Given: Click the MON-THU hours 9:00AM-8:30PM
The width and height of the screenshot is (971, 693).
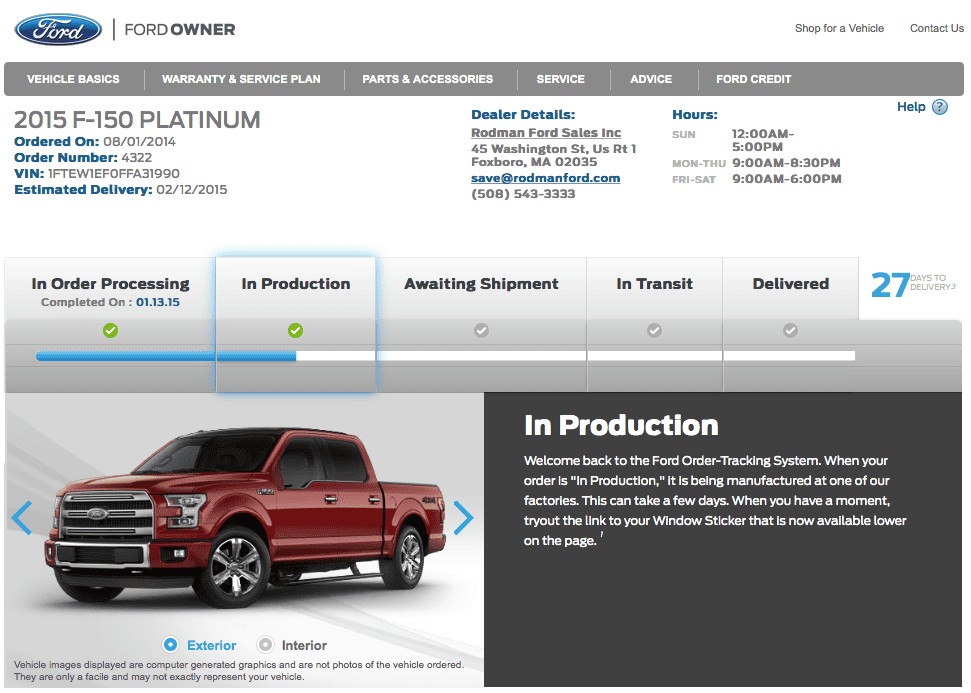Looking at the screenshot, I should (x=786, y=163).
